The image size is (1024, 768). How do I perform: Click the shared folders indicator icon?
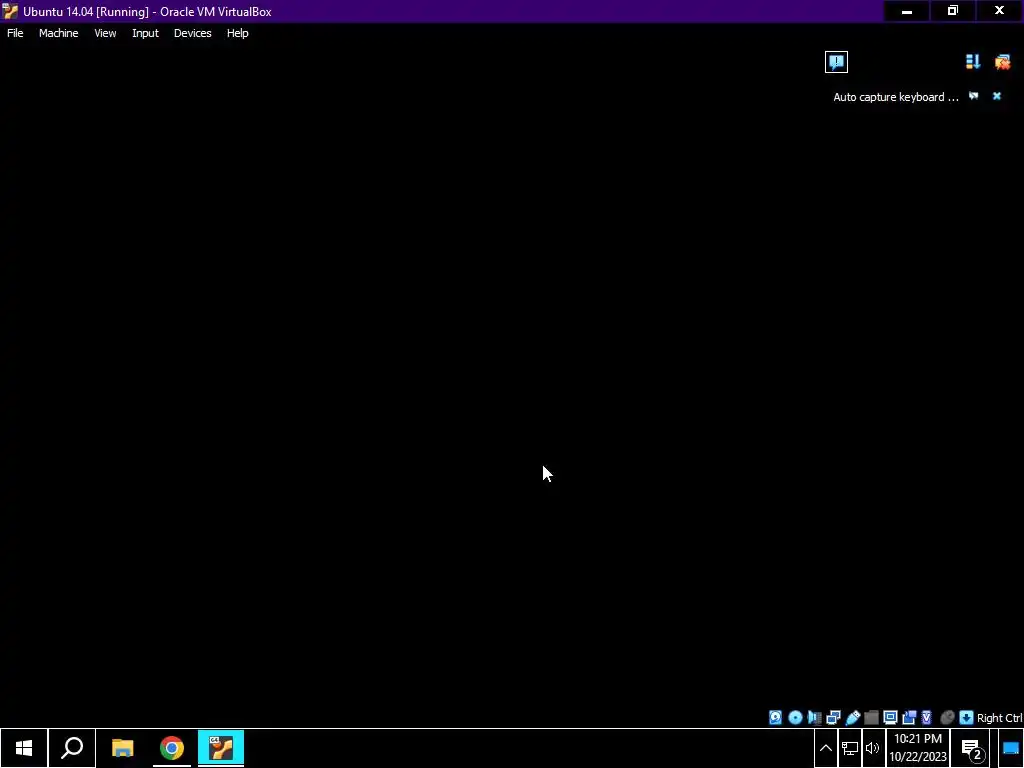[871, 718]
